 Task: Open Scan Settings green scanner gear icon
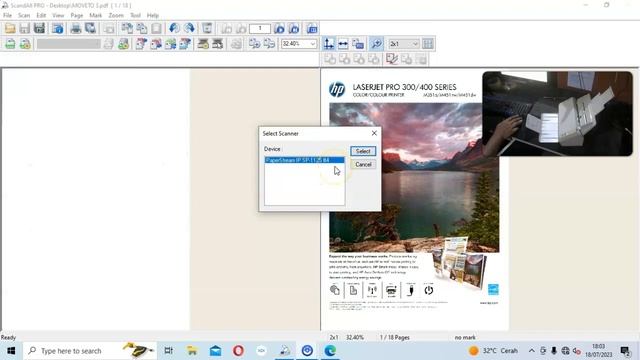pos(24,44)
